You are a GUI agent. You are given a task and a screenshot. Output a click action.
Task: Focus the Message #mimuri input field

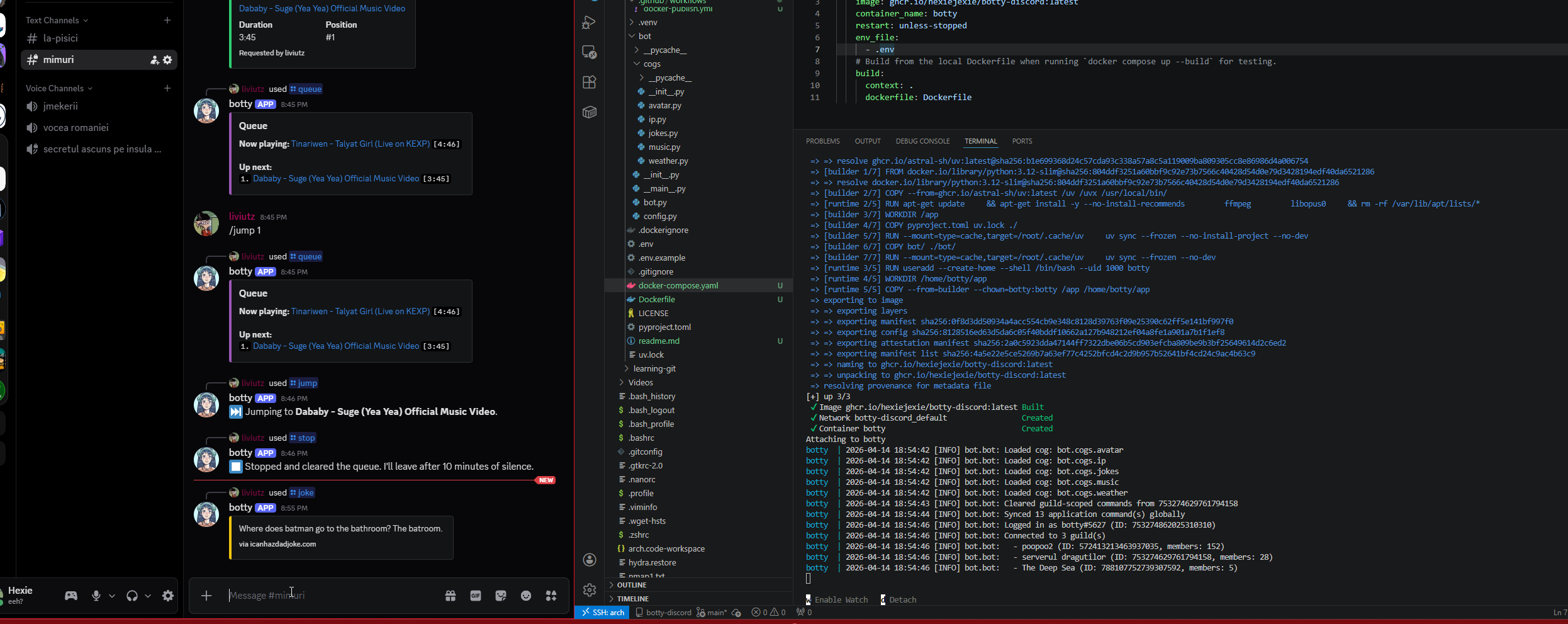[327, 596]
